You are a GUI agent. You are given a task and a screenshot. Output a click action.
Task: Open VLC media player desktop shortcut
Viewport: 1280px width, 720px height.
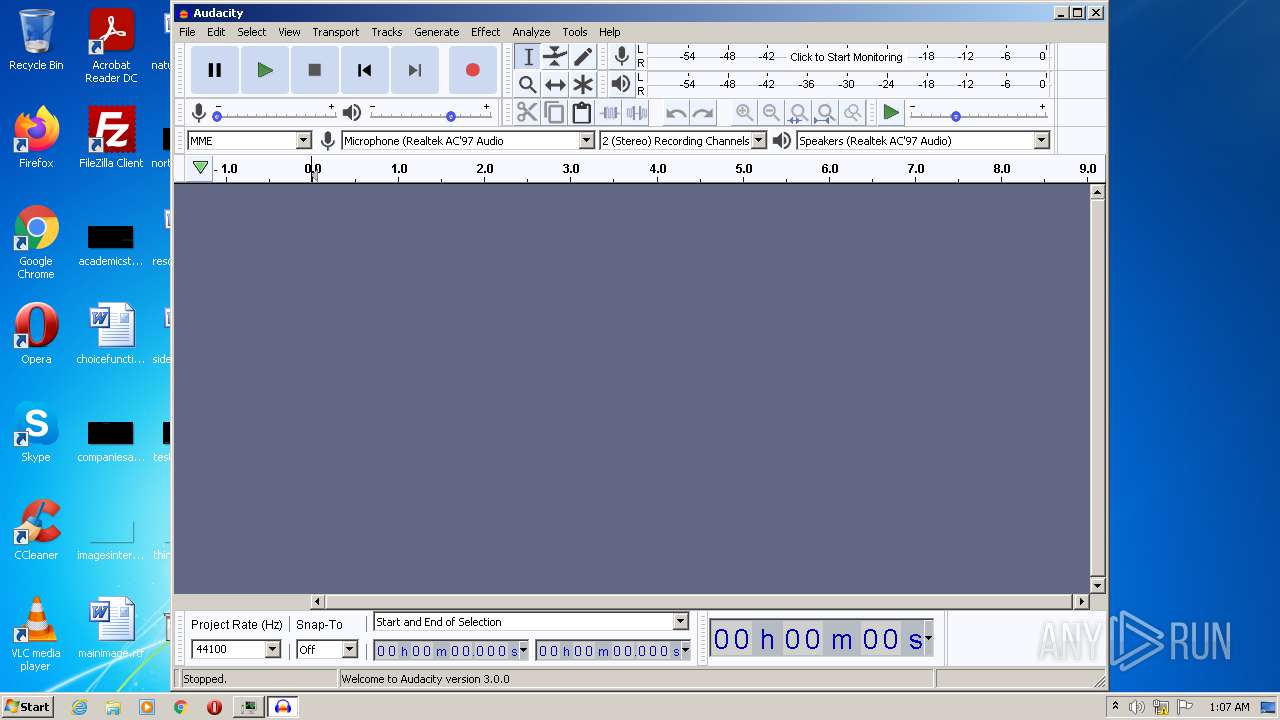click(x=36, y=634)
